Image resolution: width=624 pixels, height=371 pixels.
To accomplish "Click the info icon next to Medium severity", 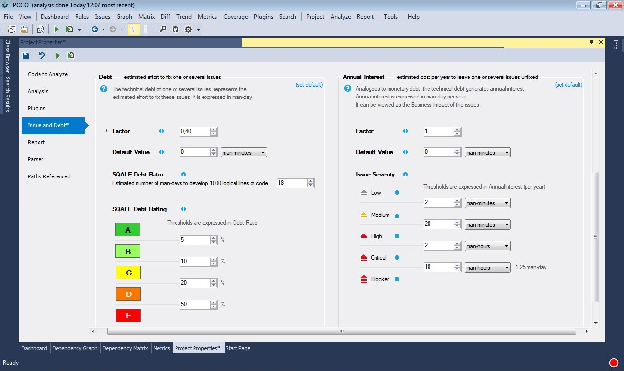I will (397, 216).
